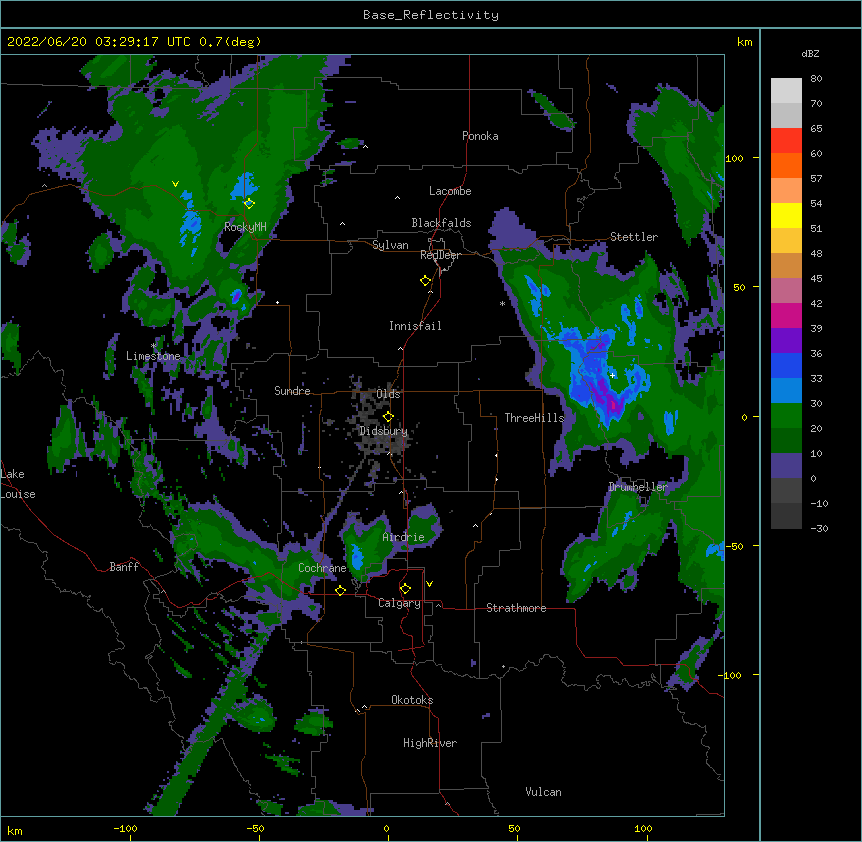The width and height of the screenshot is (862, 842).
Task: Click the yellow diamond marker below RedDeer
Action: 425,281
